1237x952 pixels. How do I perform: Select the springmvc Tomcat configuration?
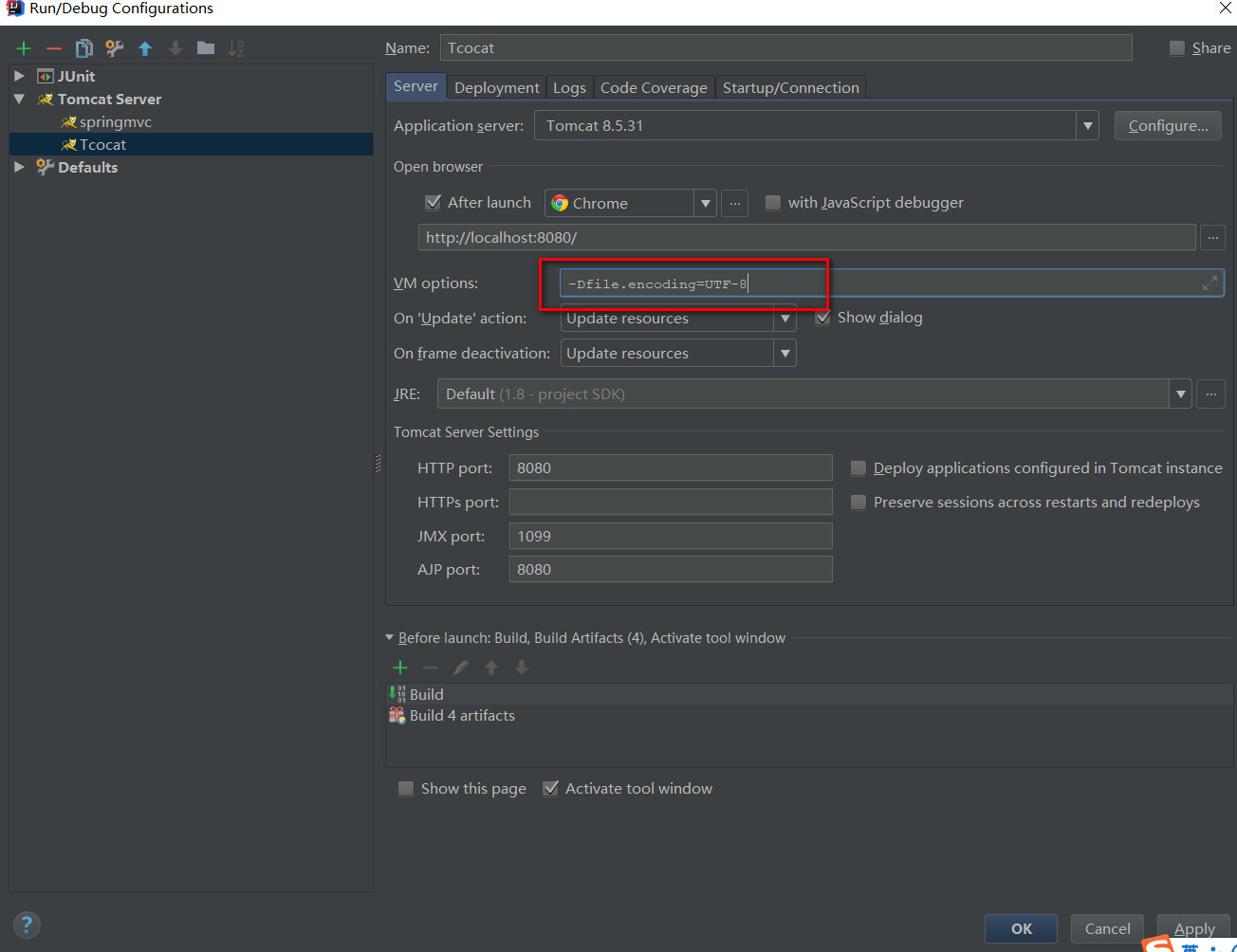coord(115,121)
